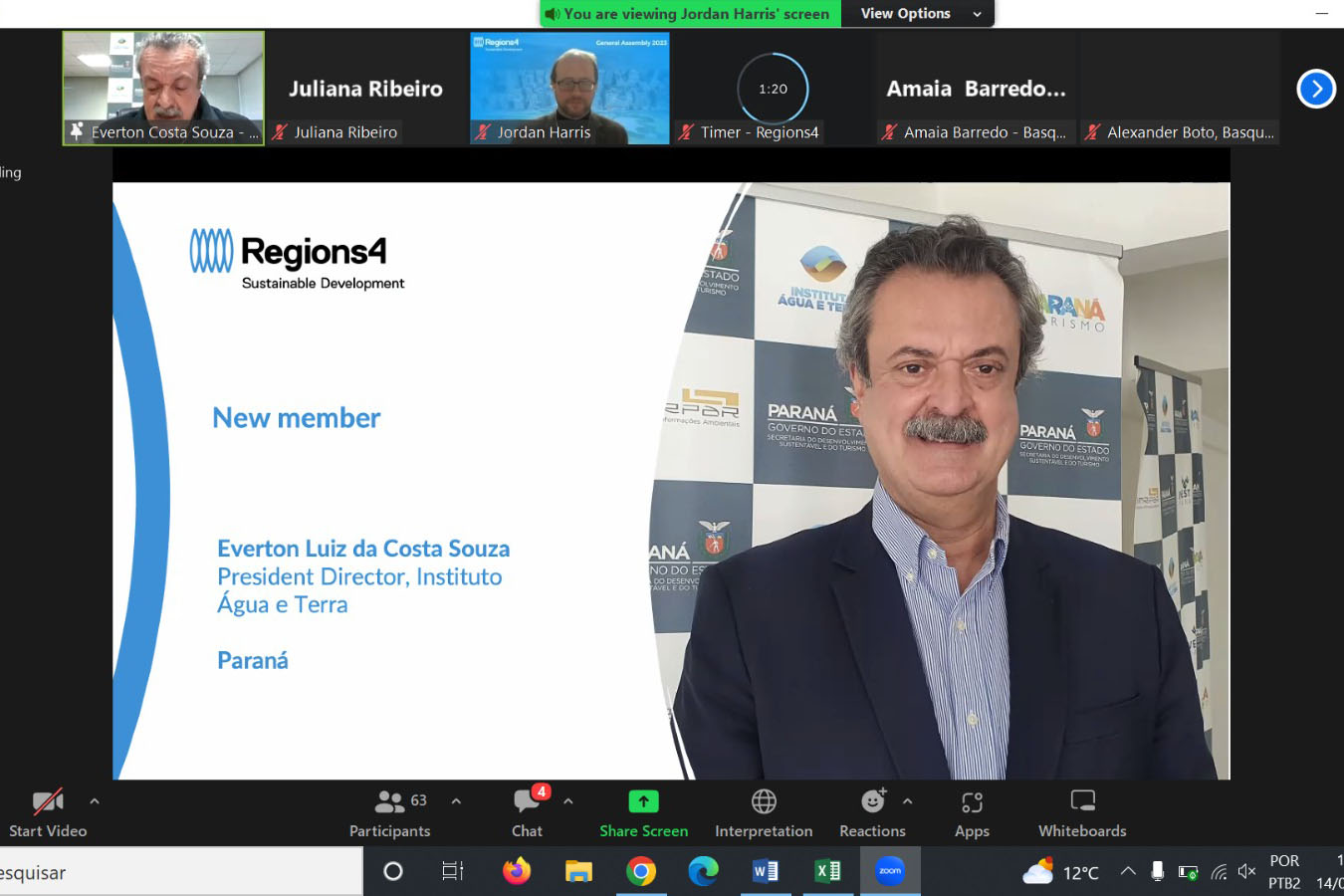
Task: Select Alexander Boto participant tile
Action: [1179, 88]
